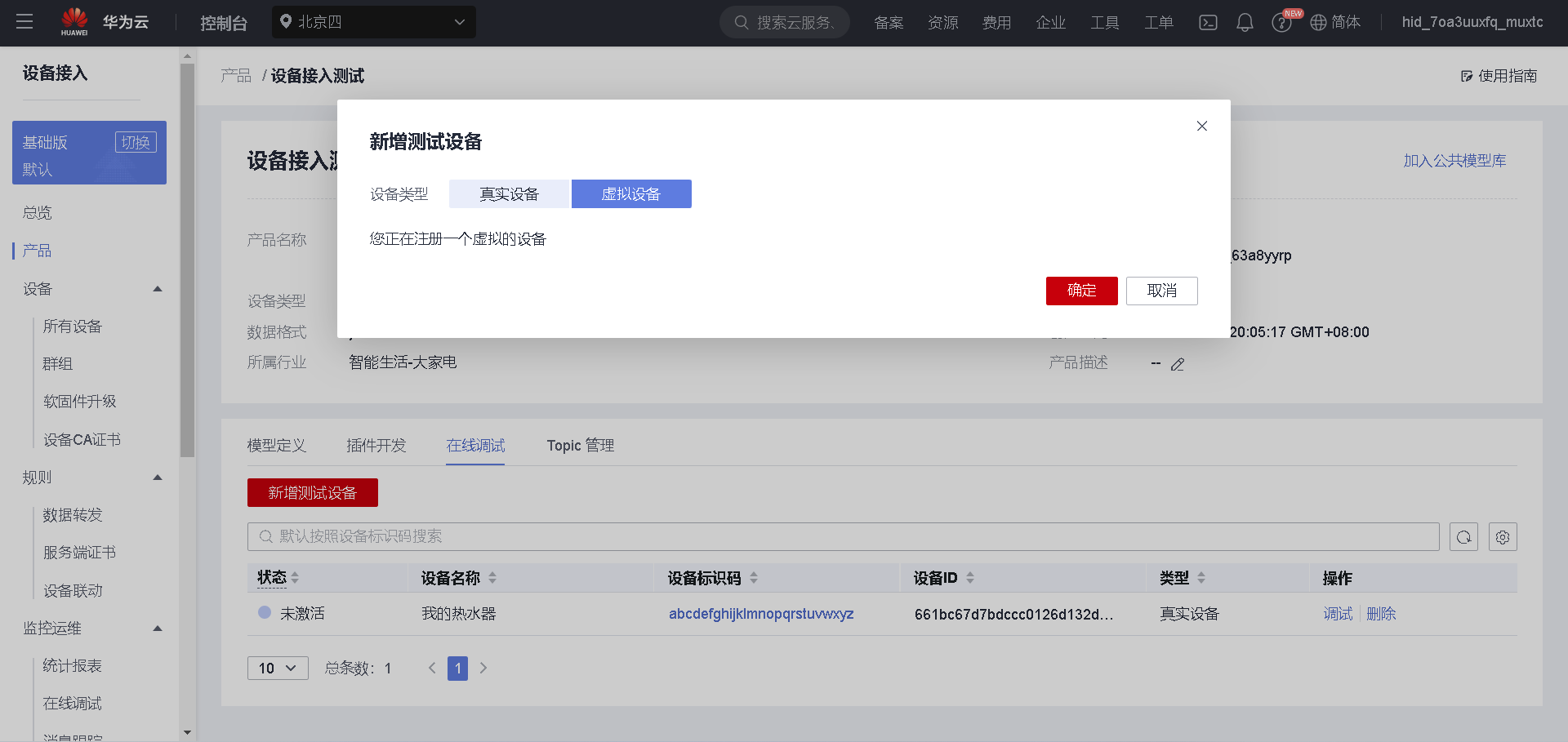Open table column settings gear
This screenshot has width=1568, height=742.
coord(1503,537)
